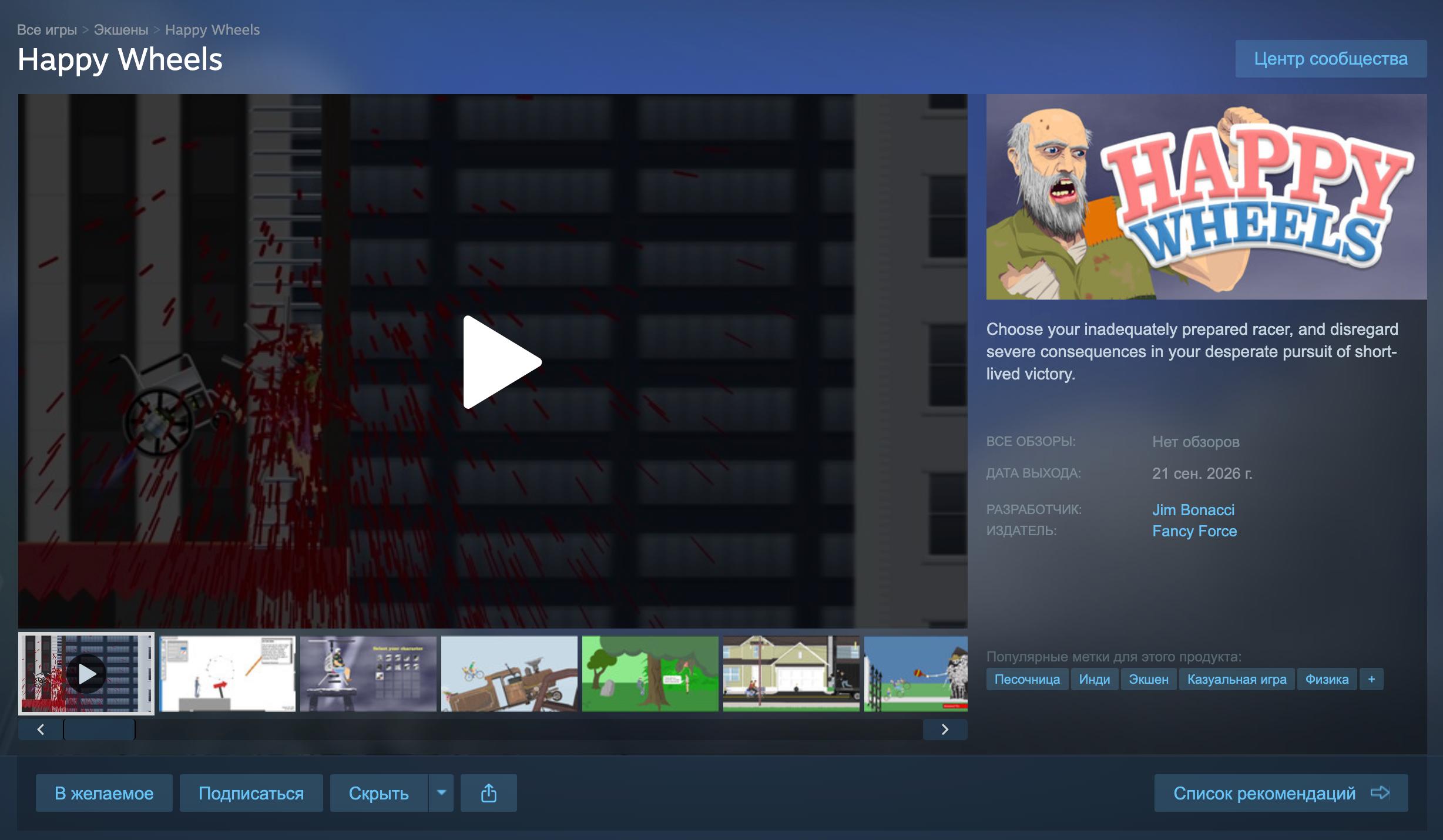This screenshot has width=1443, height=840.
Task: Expand more tags with plus button
Action: (1371, 679)
